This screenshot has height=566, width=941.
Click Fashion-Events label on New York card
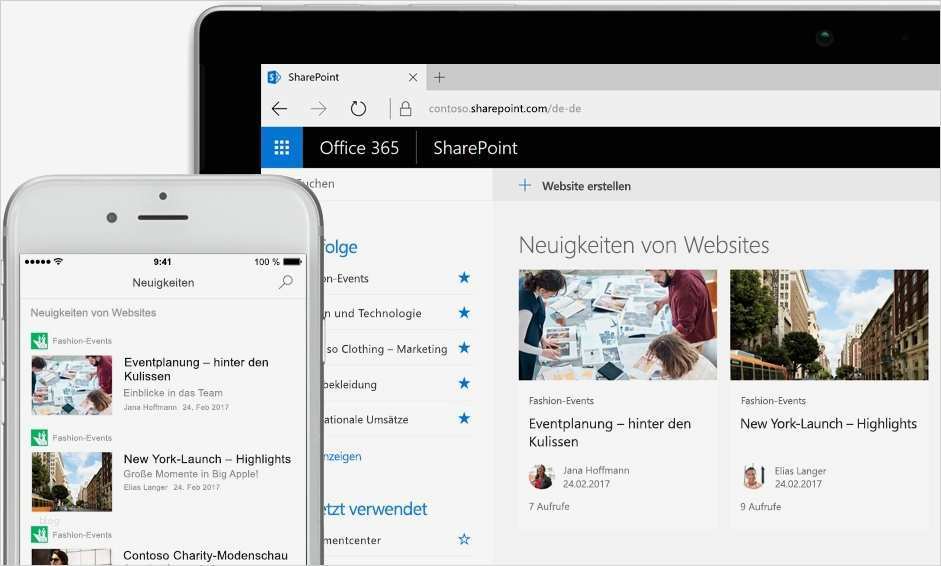point(773,400)
